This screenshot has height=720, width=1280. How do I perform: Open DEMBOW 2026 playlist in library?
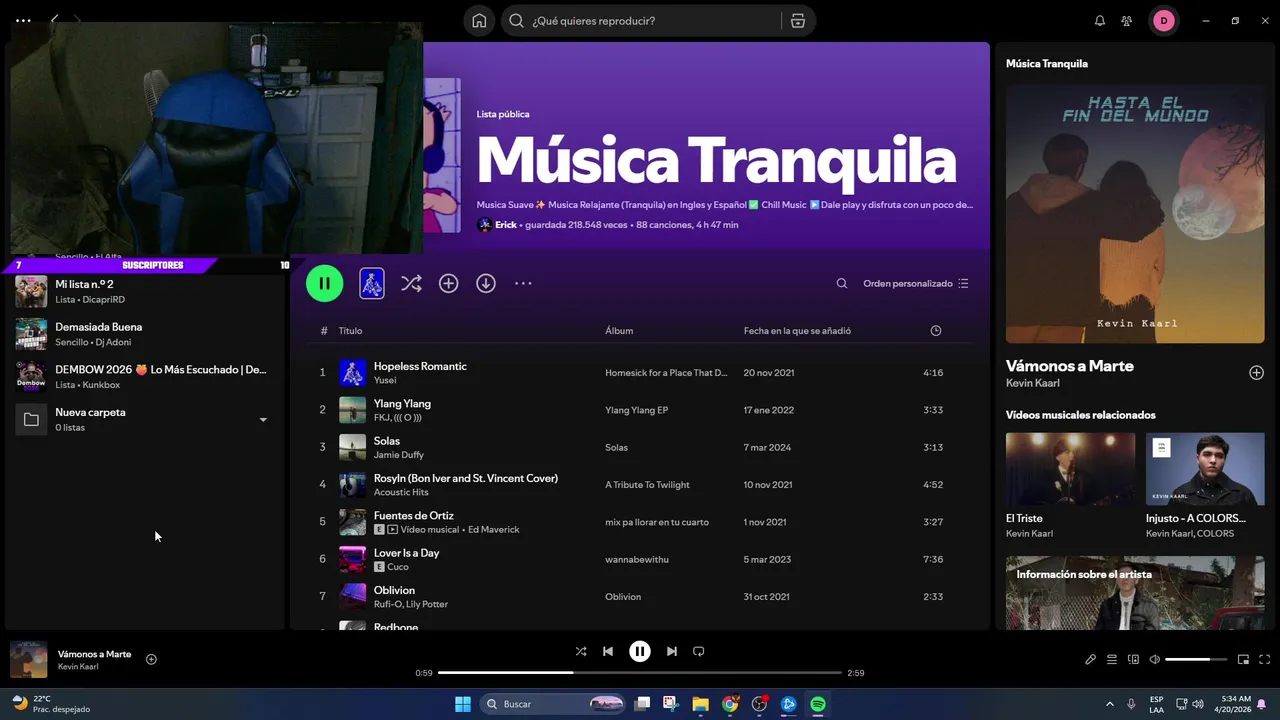145,376
